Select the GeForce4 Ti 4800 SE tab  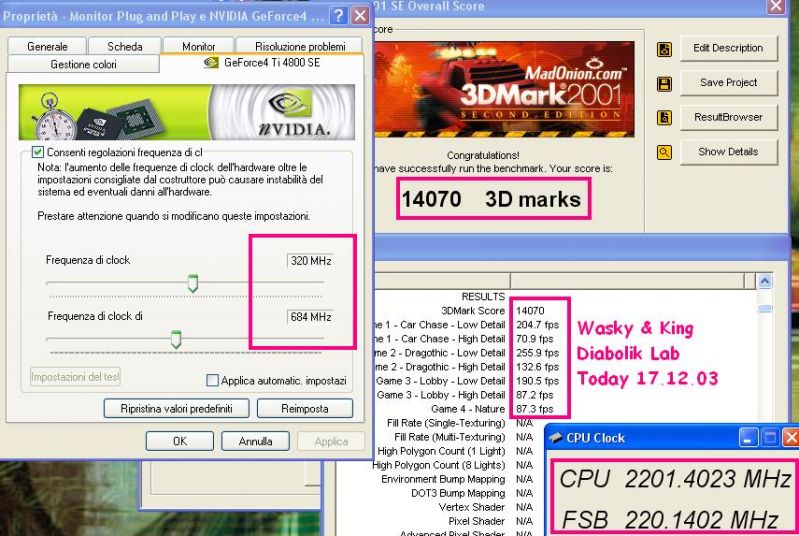click(x=262, y=63)
